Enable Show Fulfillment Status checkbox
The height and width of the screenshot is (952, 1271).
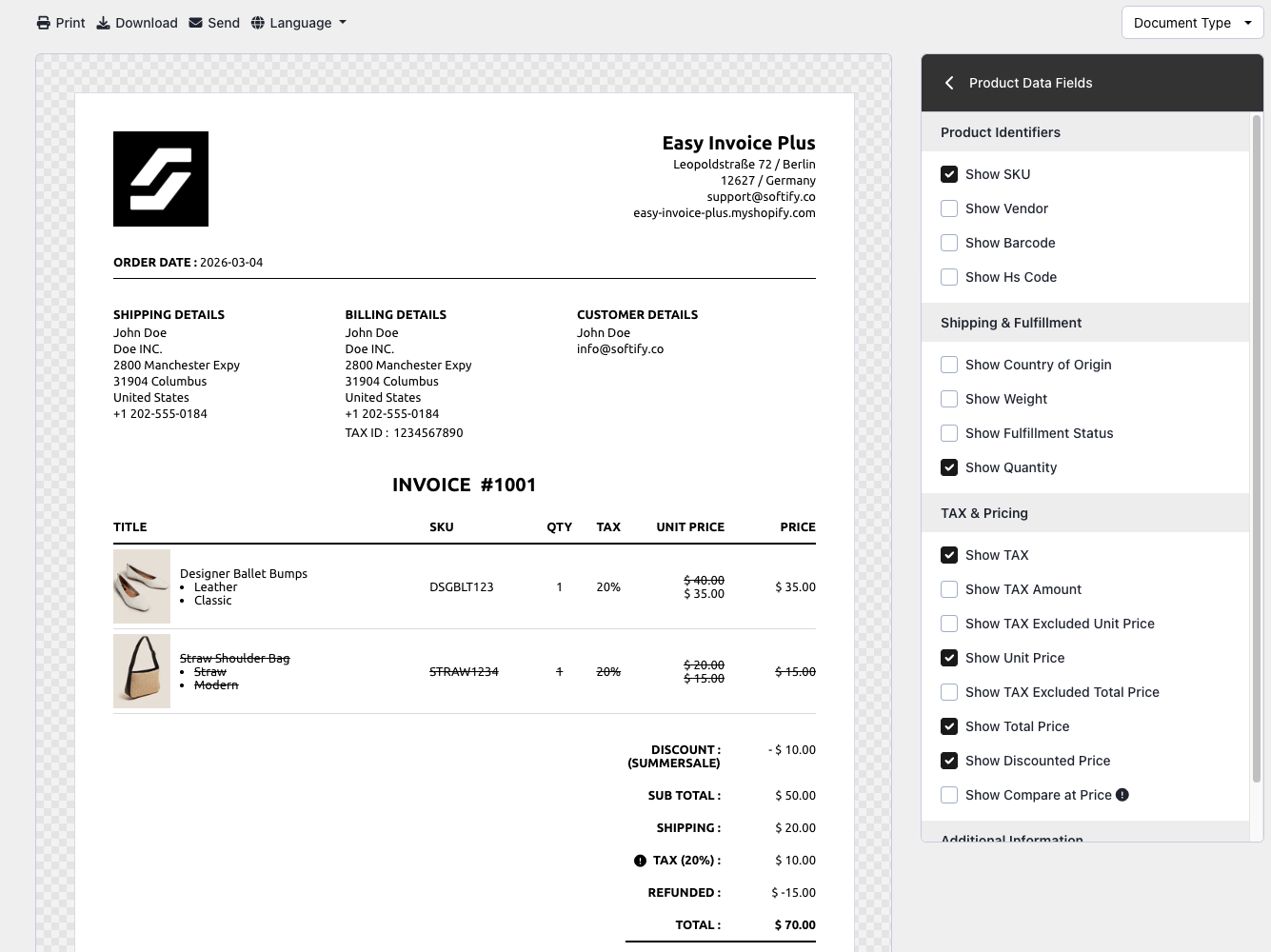tap(949, 433)
